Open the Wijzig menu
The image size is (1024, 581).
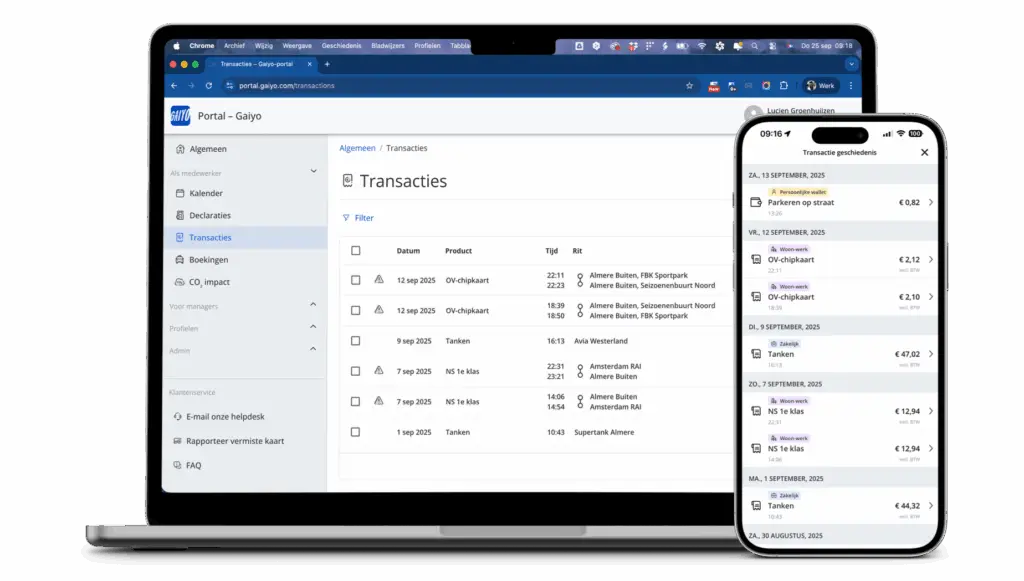pos(264,46)
